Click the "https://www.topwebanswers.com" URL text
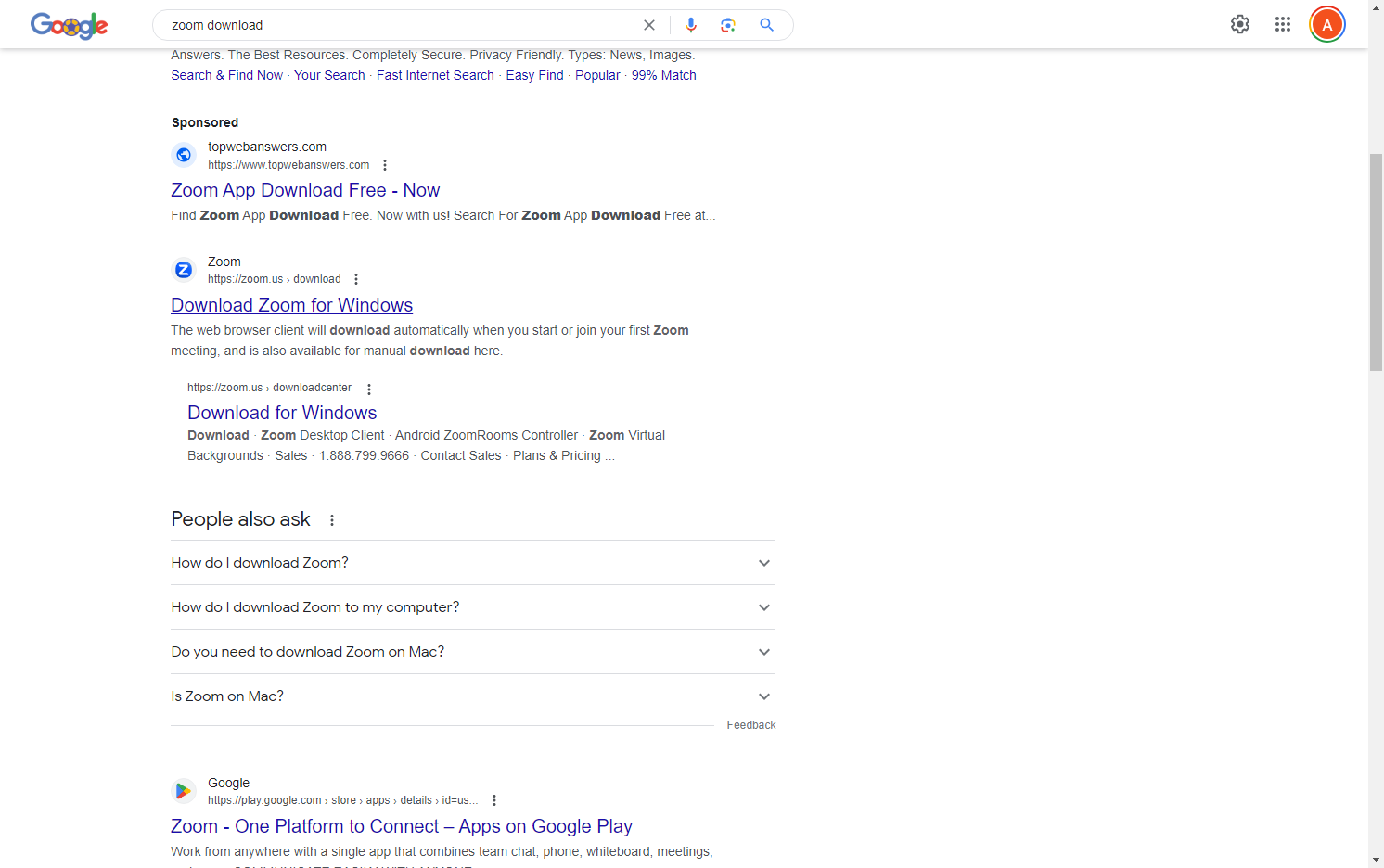The image size is (1384, 868). (x=288, y=165)
